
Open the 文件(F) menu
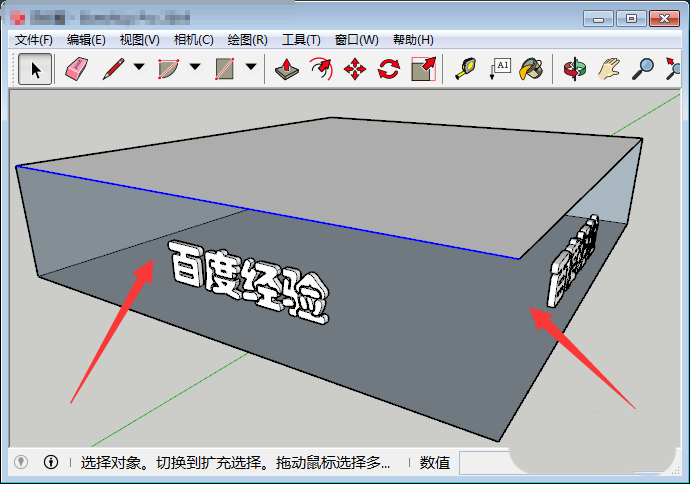click(x=33, y=40)
